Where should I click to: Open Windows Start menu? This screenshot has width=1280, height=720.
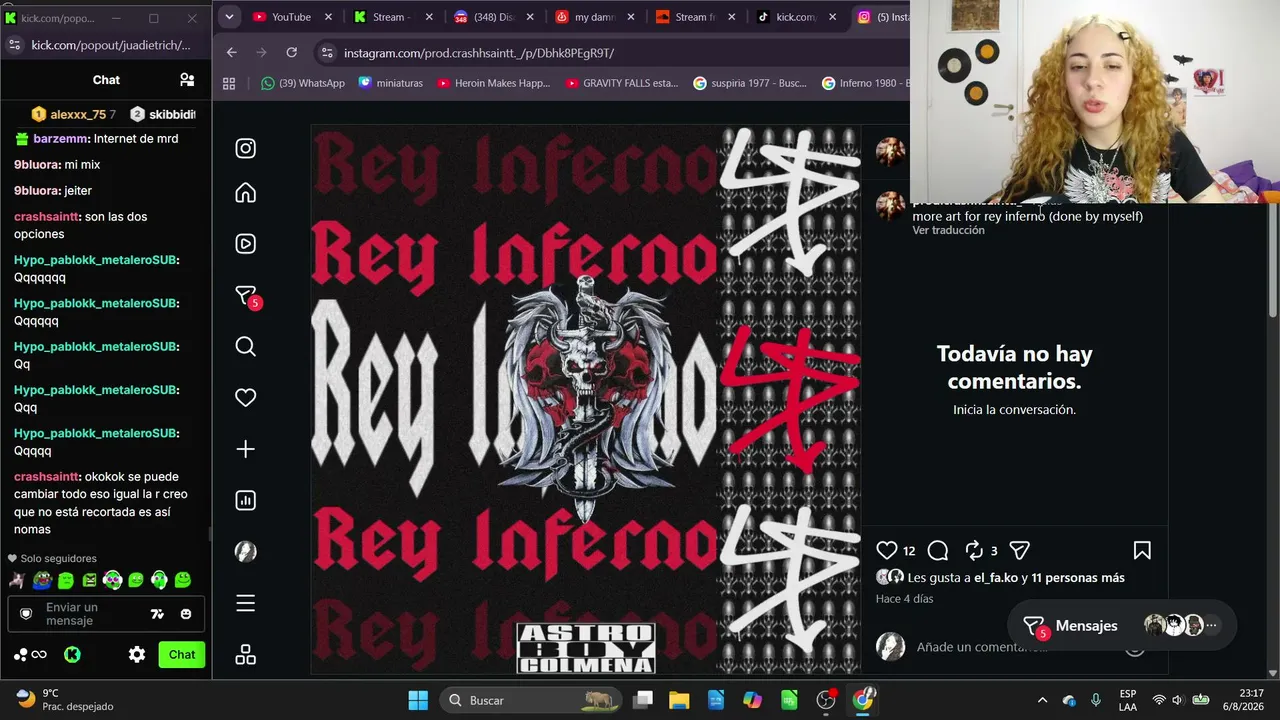coord(418,700)
